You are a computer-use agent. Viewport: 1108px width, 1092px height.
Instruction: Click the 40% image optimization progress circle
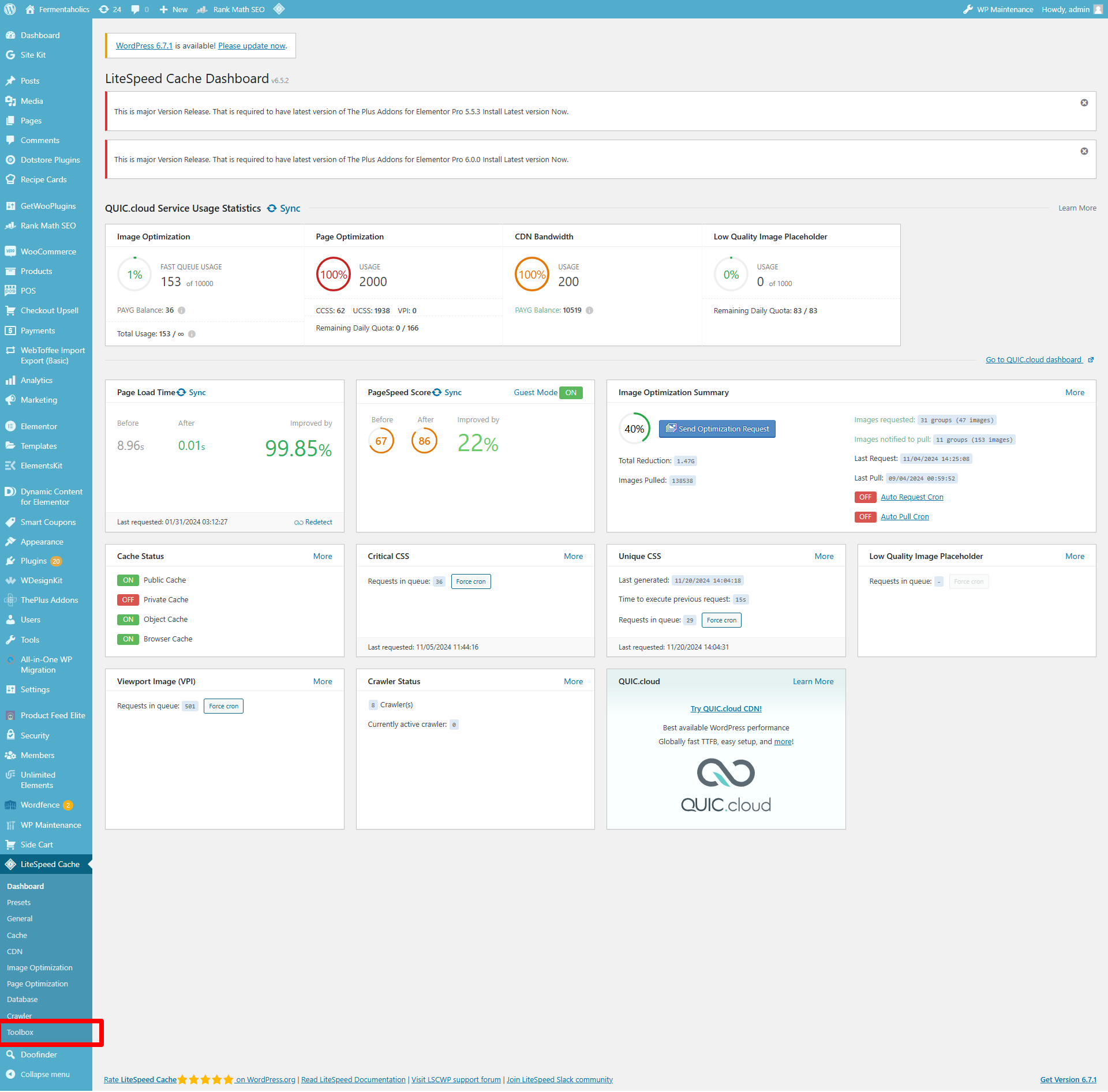point(634,429)
